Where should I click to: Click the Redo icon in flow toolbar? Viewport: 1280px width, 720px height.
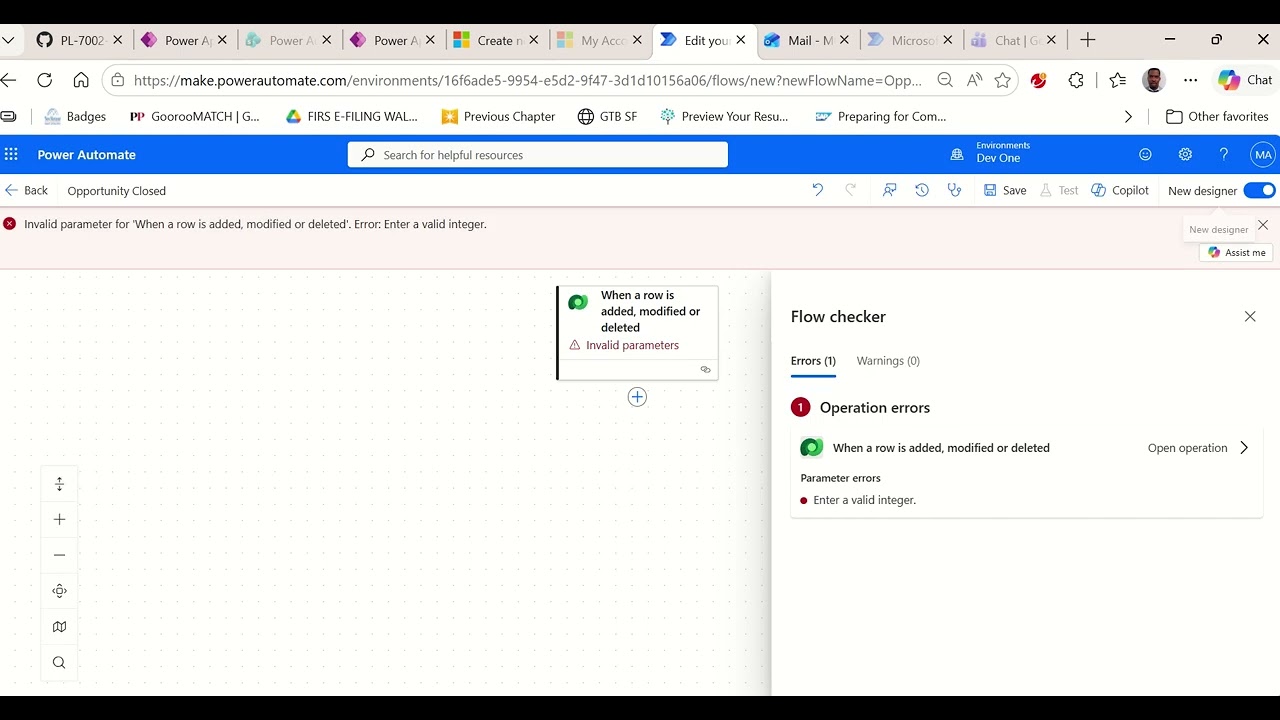click(x=851, y=190)
